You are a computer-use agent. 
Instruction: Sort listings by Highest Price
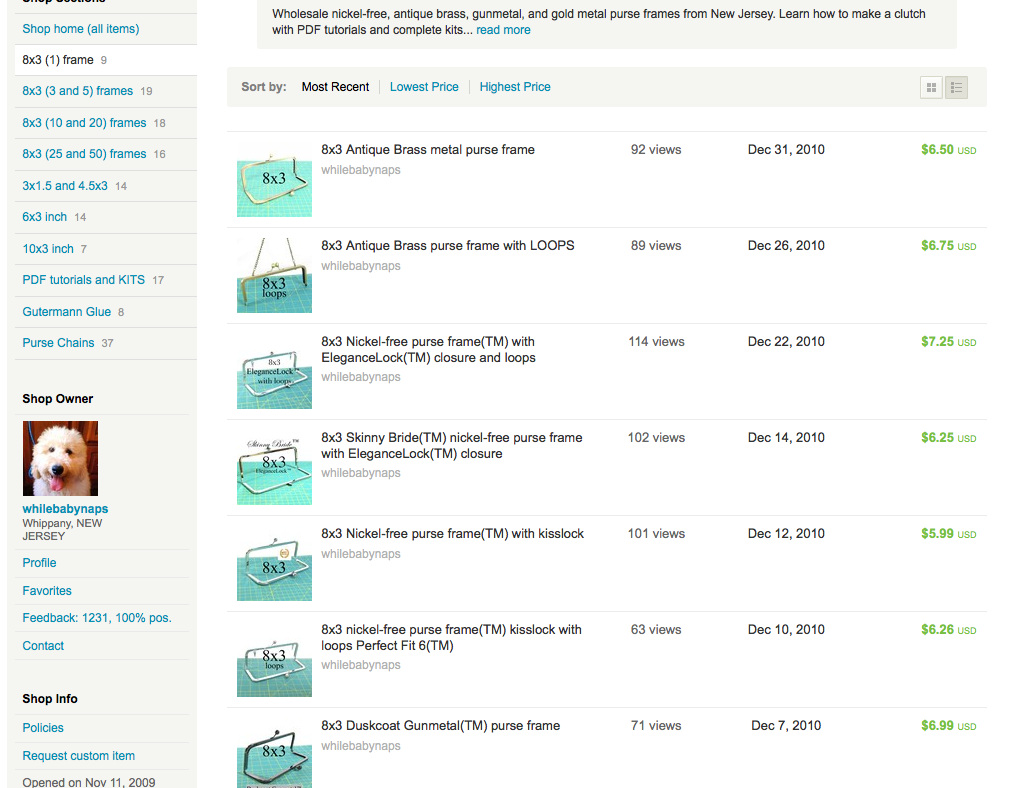point(515,87)
